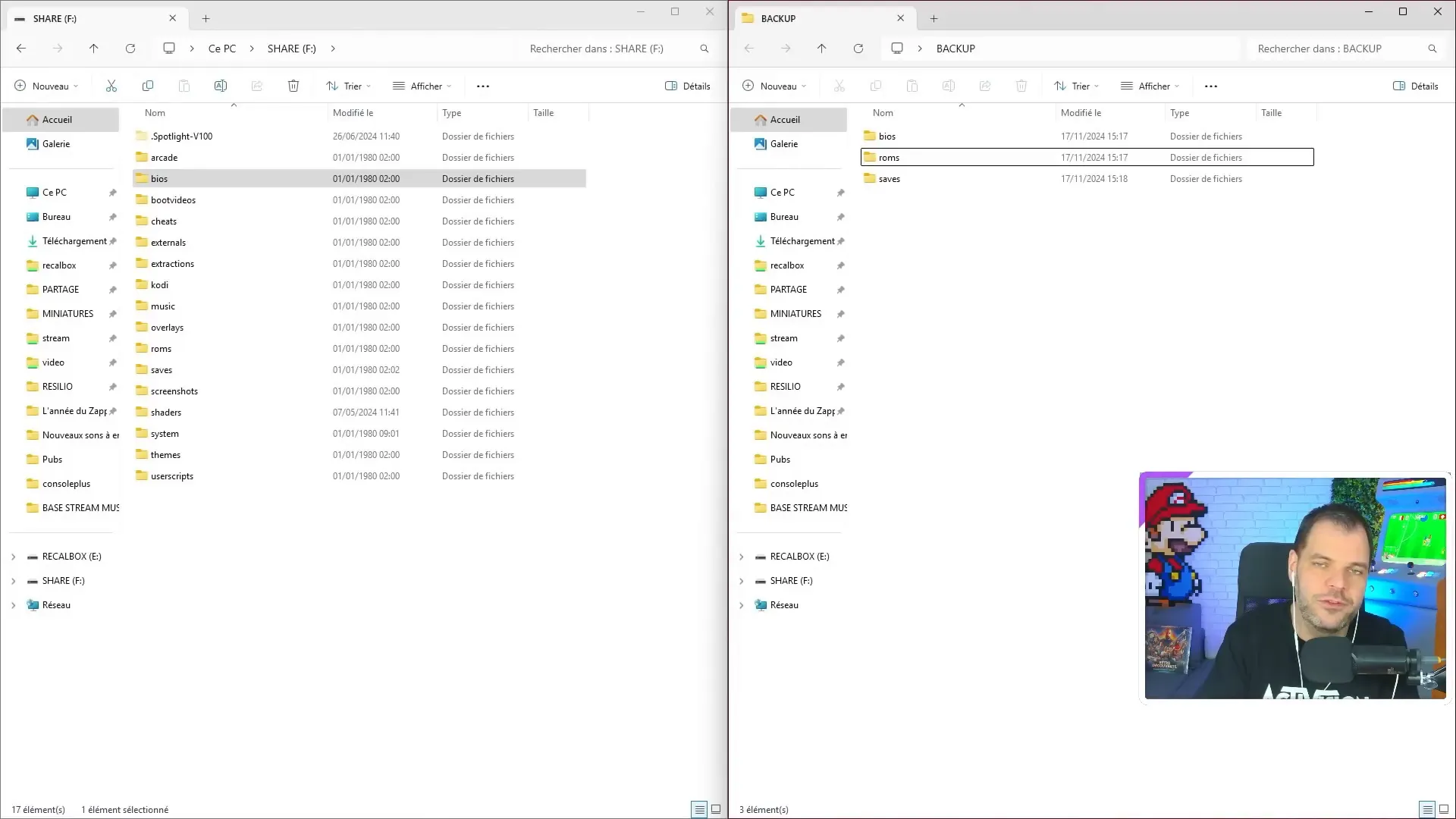Go up one level in SHARE window

tap(94, 49)
